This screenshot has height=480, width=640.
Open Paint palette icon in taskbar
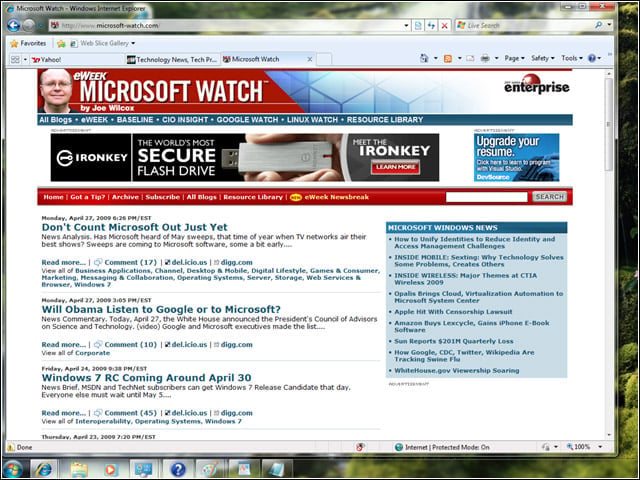[x=211, y=469]
